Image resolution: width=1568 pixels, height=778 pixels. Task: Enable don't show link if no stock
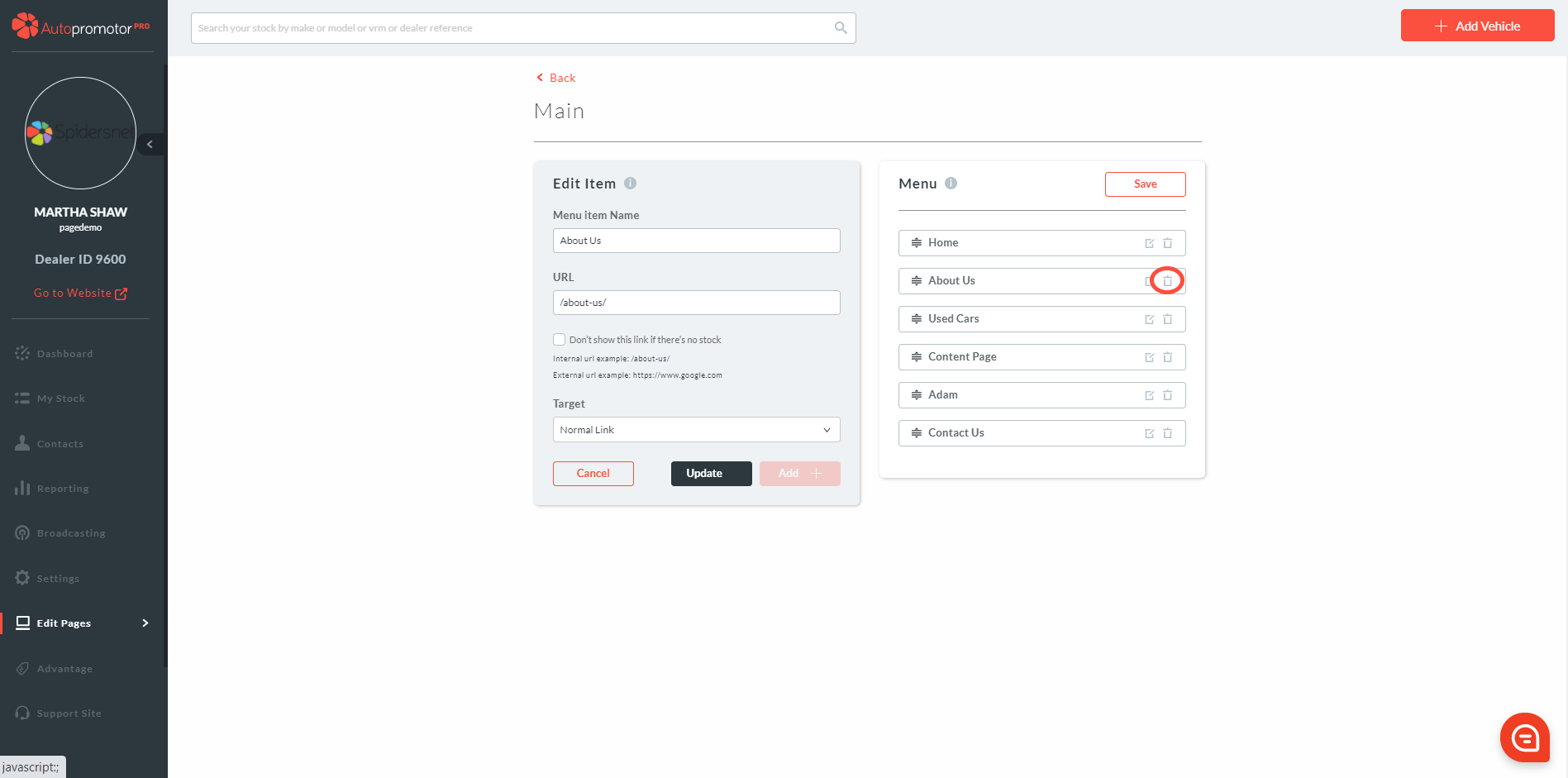coord(560,340)
